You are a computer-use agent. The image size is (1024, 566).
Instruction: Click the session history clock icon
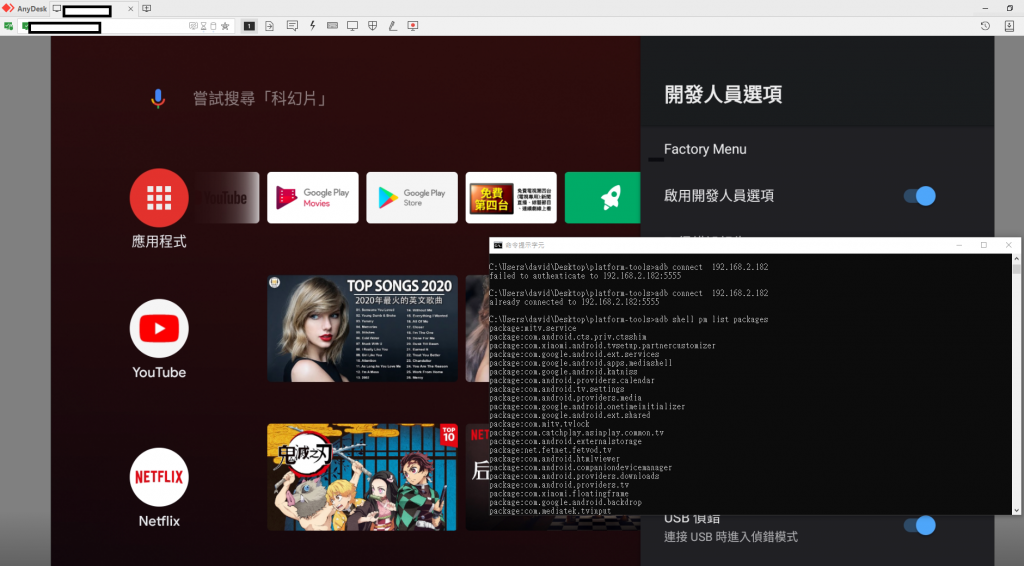click(x=985, y=25)
